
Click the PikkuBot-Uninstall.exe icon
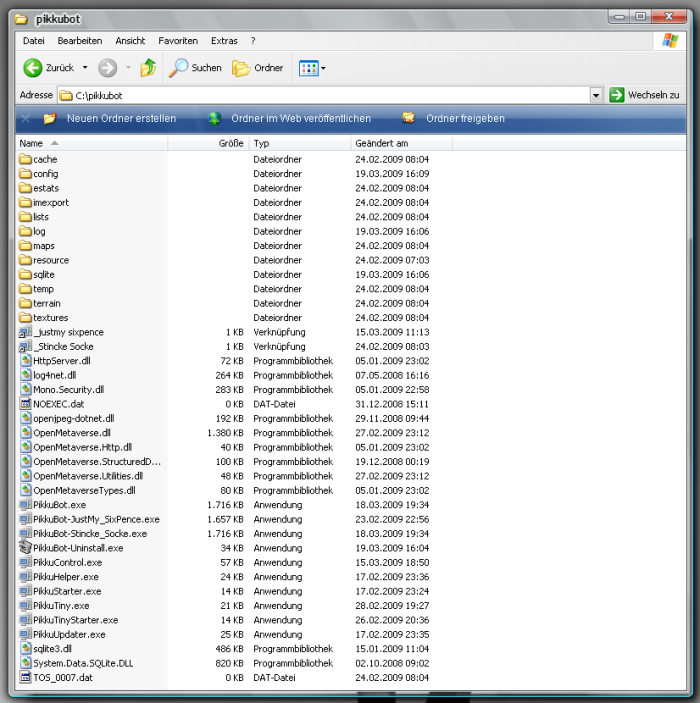tap(25, 548)
